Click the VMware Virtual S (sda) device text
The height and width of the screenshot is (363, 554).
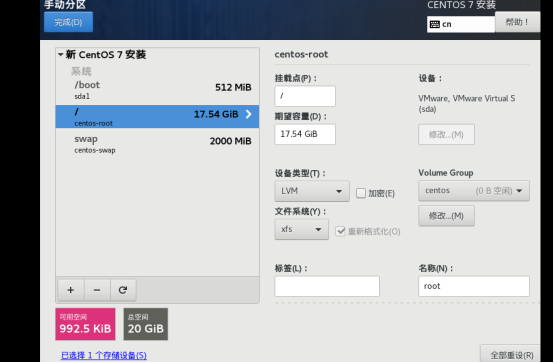pyautogui.click(x=466, y=104)
